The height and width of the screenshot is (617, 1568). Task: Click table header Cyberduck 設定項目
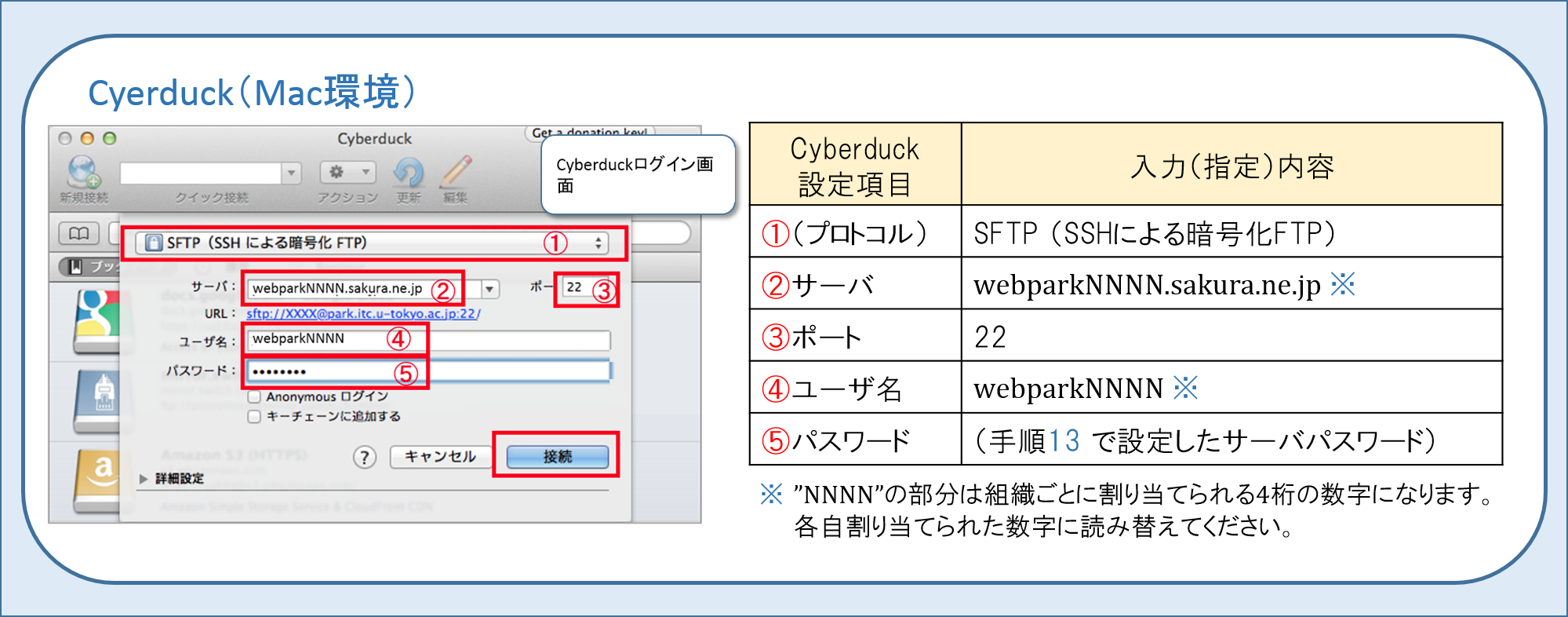(x=855, y=165)
